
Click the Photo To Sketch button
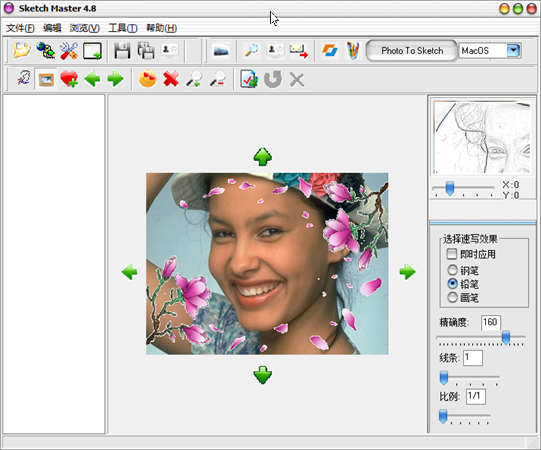coord(412,51)
